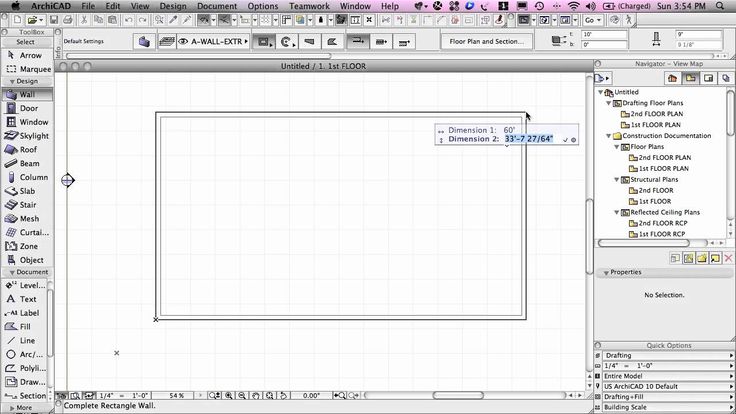Collapse the Design section of ToolBox
Screen dimensions: 736x414
click(x=12, y=82)
